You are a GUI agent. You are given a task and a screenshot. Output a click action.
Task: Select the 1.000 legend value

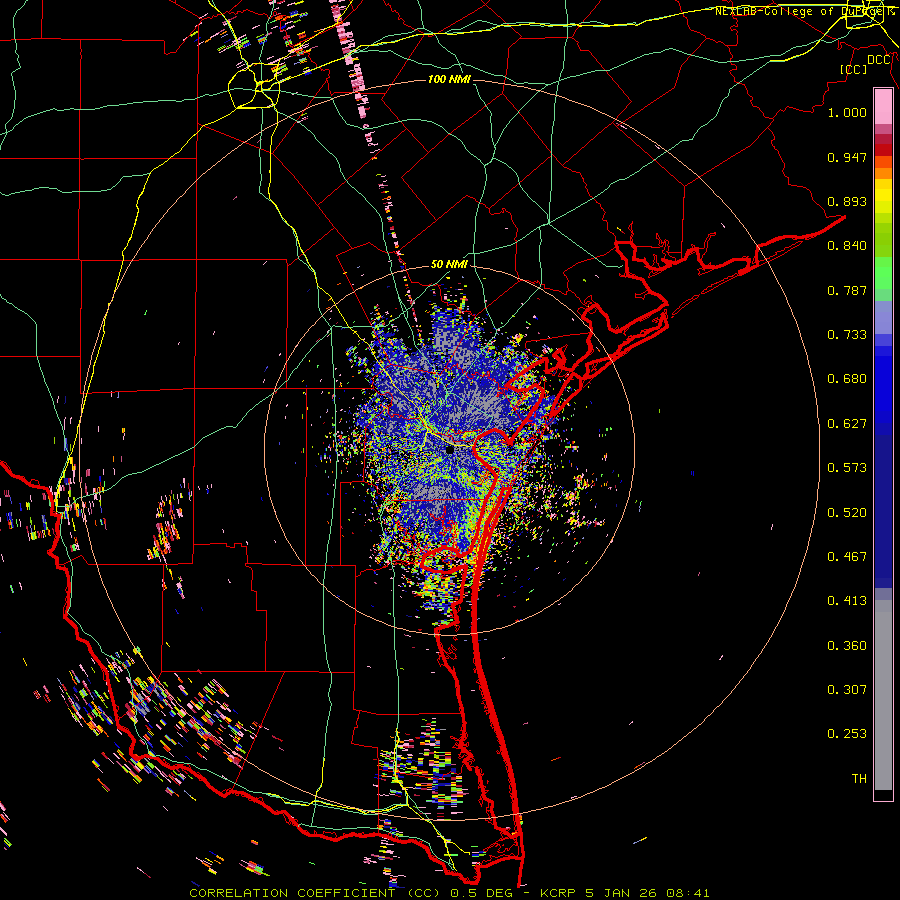pyautogui.click(x=847, y=112)
